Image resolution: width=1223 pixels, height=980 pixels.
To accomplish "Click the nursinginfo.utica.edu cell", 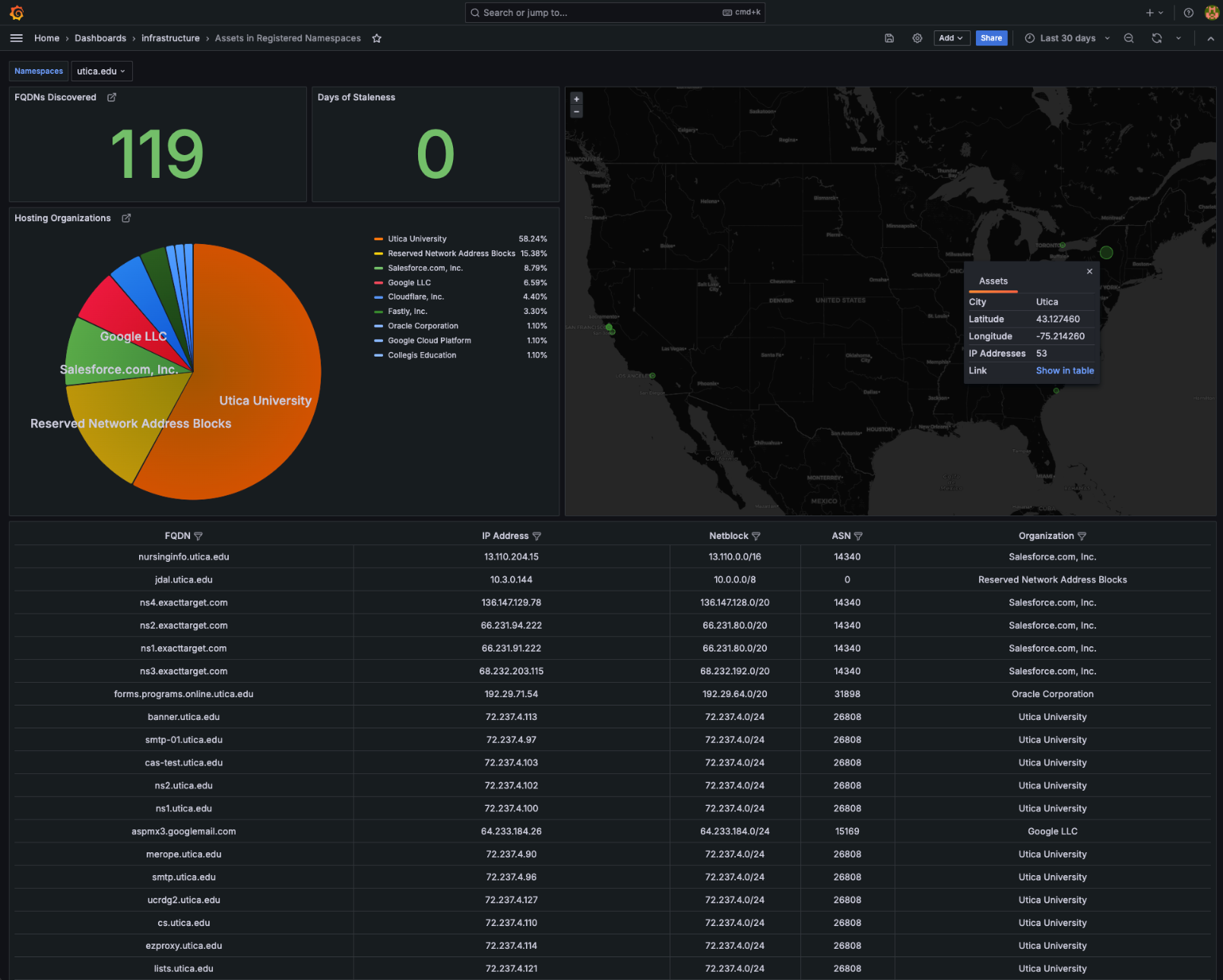I will (x=184, y=557).
